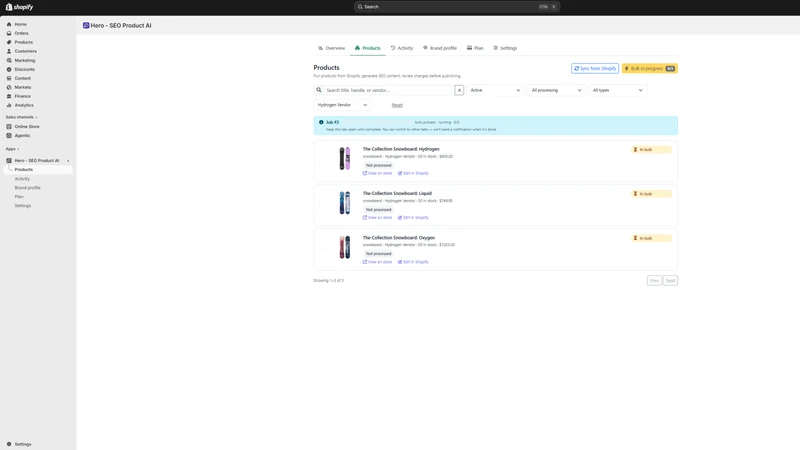Click the Oxygen snowboard thumbnail

pyautogui.click(x=345, y=247)
